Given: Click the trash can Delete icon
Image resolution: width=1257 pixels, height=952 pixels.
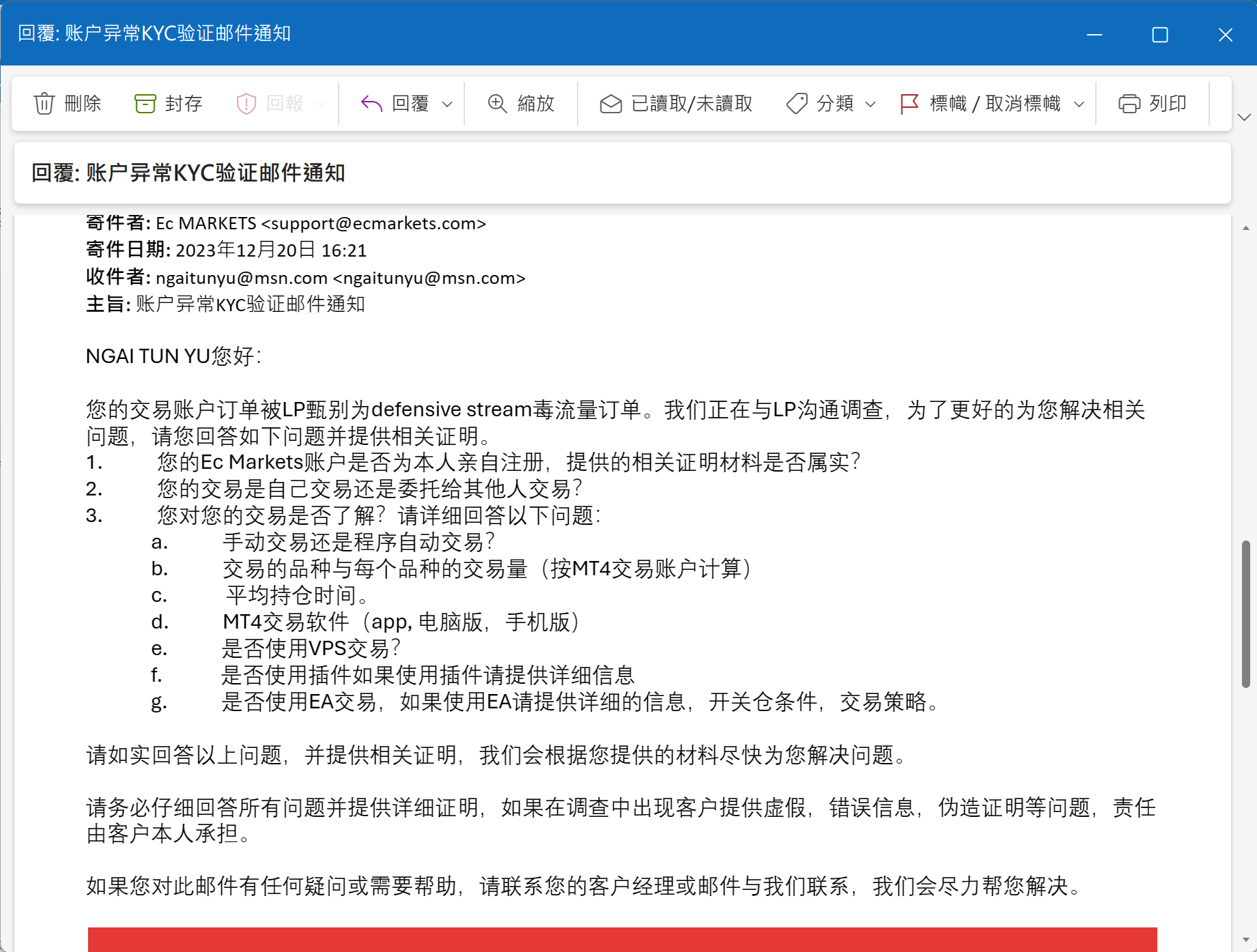Looking at the screenshot, I should pos(44,104).
